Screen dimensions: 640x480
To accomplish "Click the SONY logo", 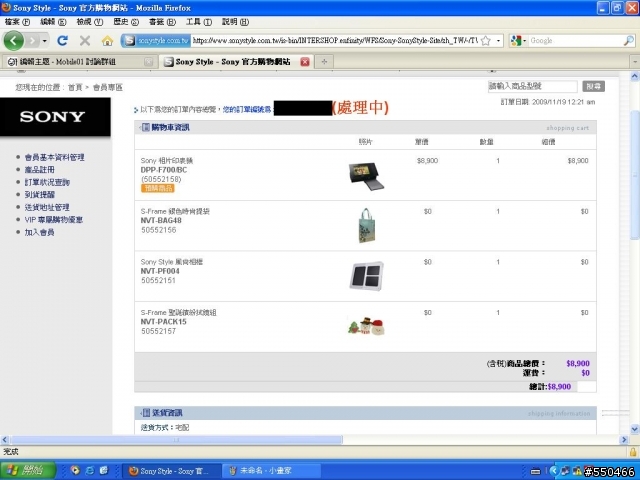I will (53, 117).
